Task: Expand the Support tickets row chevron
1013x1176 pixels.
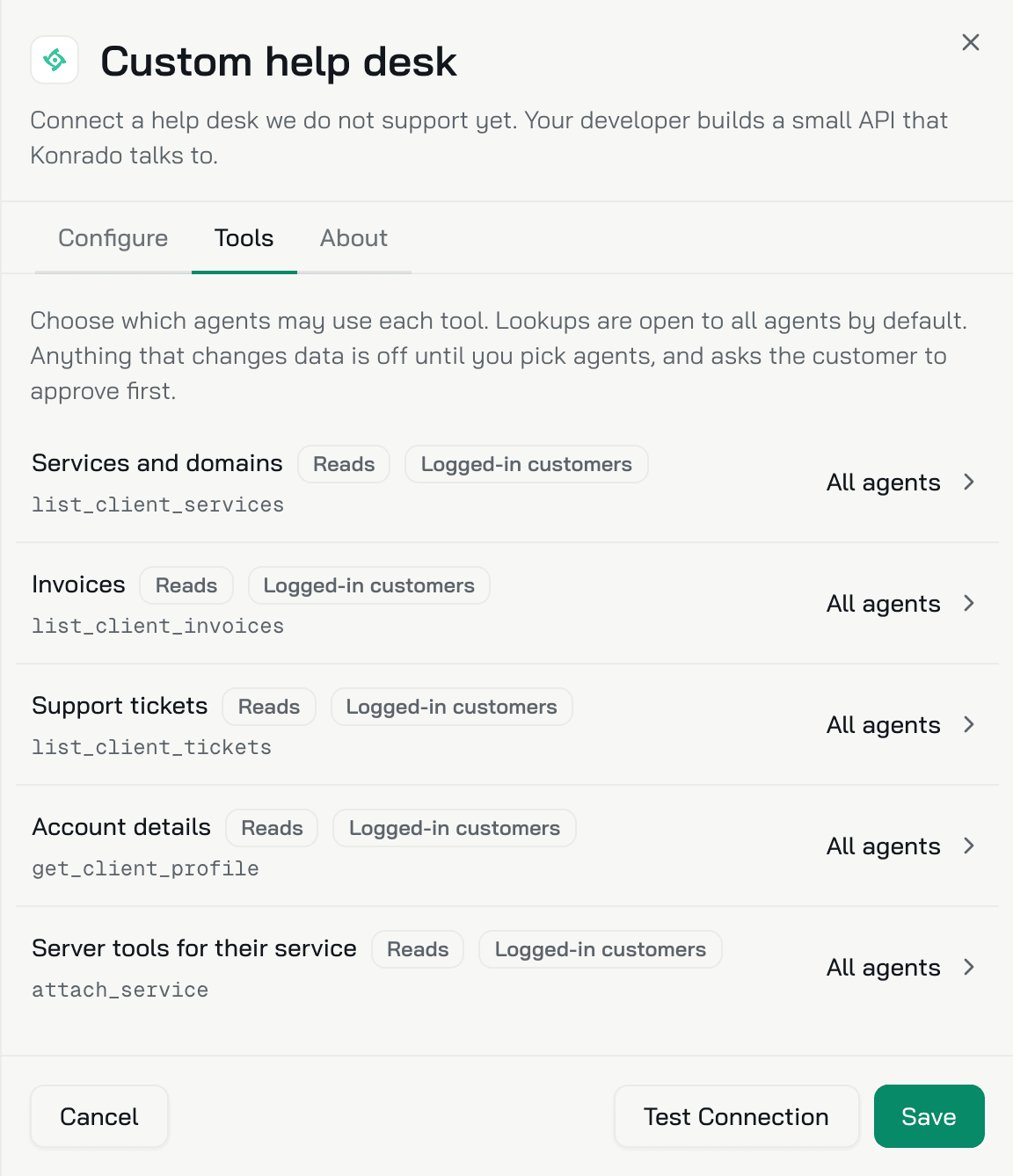Action: [x=969, y=724]
